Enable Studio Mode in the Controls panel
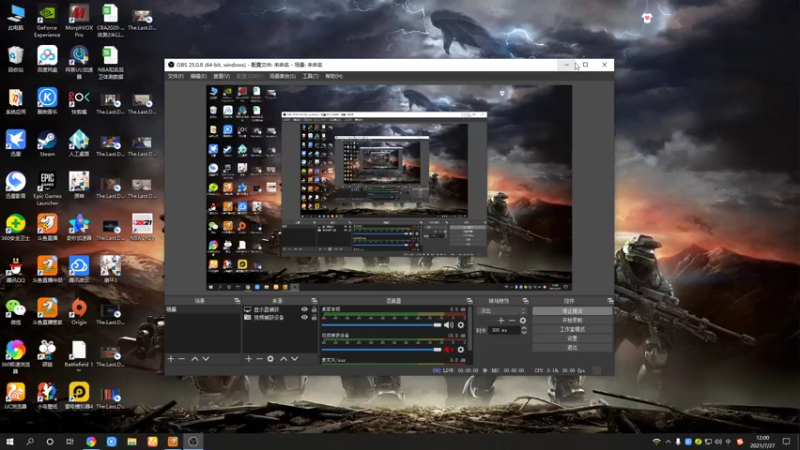 (572, 329)
